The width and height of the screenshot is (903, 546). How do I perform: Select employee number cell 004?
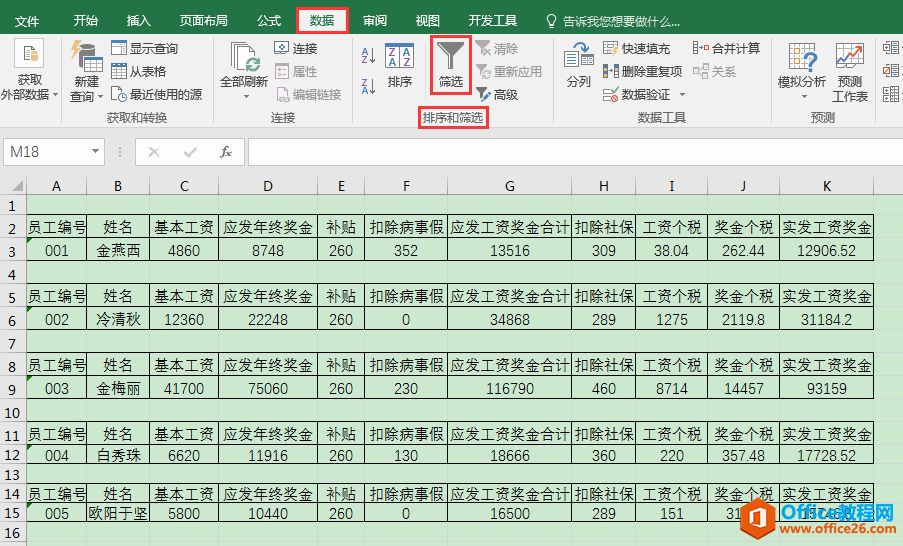click(x=56, y=455)
